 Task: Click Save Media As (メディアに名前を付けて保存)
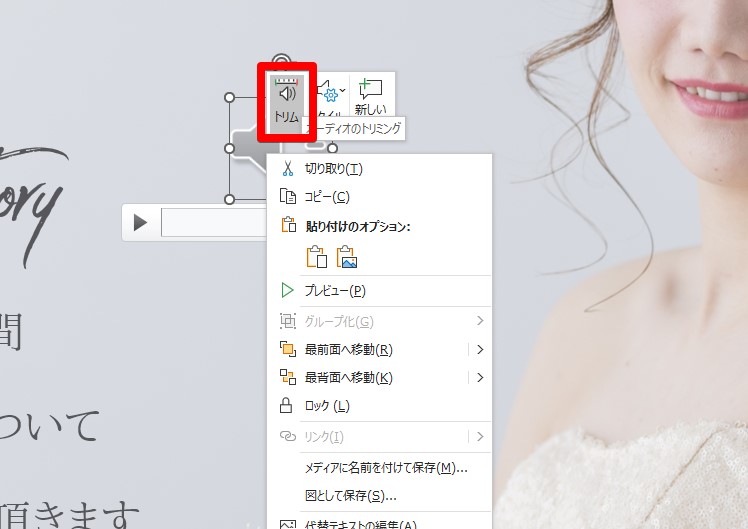386,468
